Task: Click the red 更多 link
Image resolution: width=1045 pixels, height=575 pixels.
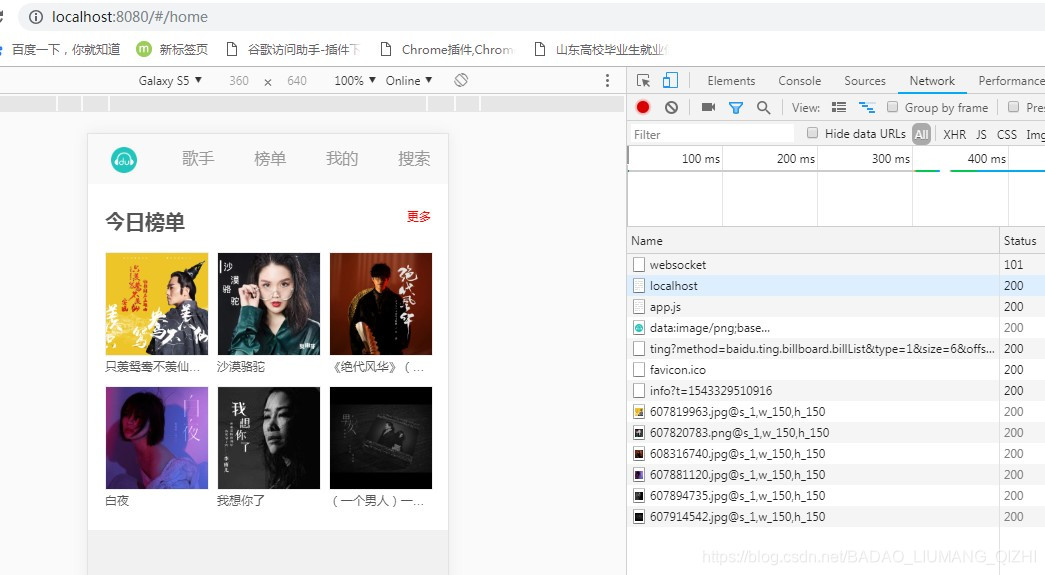Action: click(x=419, y=217)
